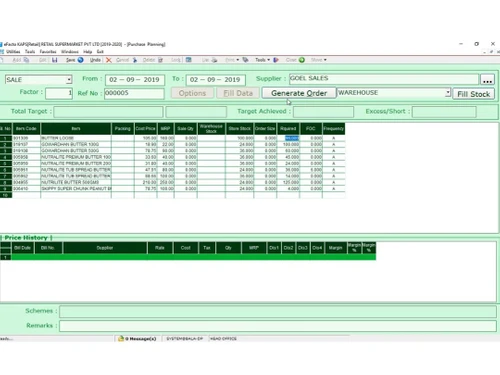Click the From date field
Image resolution: width=500 pixels, height=375 pixels.
[x=135, y=80]
